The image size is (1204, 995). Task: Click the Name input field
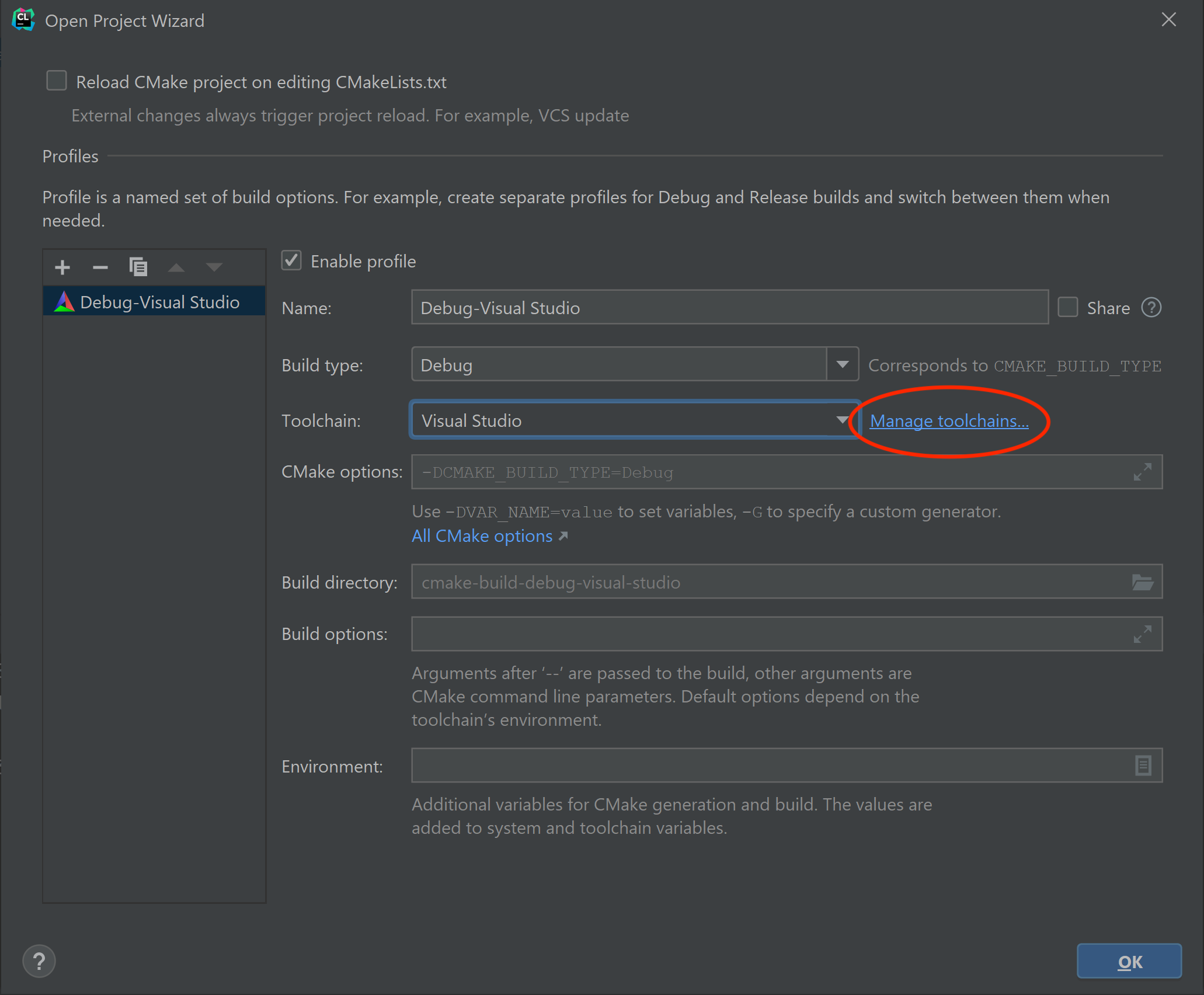click(731, 308)
